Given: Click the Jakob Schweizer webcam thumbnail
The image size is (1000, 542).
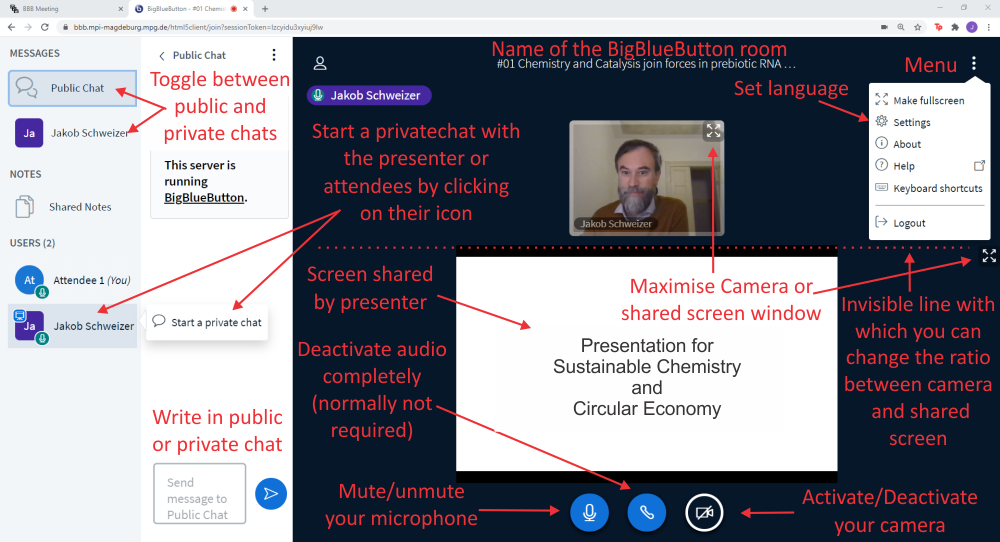Looking at the screenshot, I should point(647,178).
